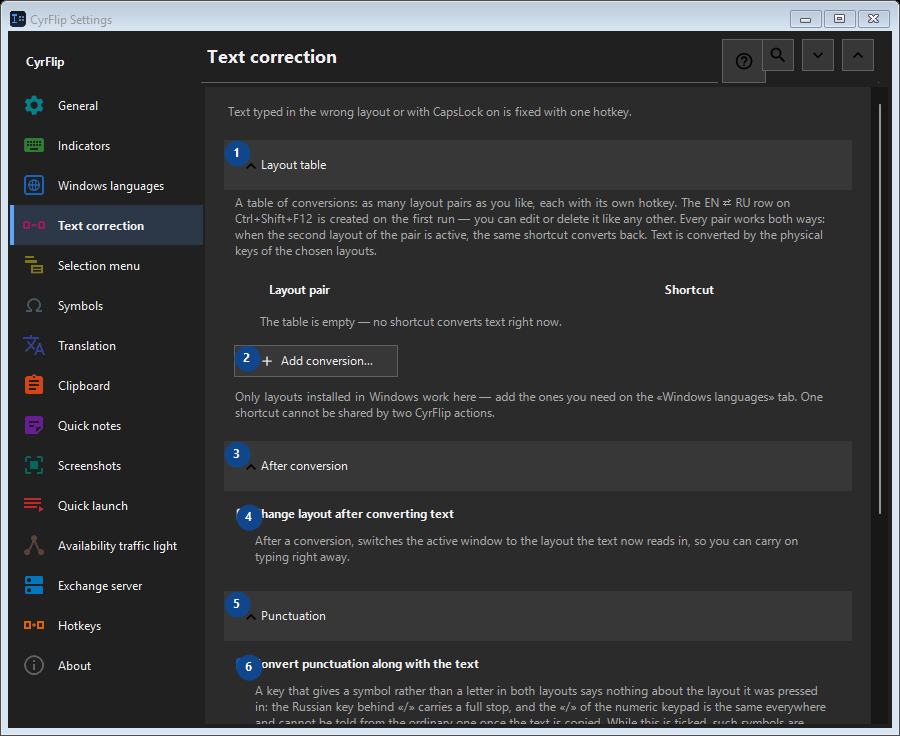Viewport: 900px width, 736px height.
Task: Click the "CyrFlip" title in the sidebar
Action: tap(45, 62)
